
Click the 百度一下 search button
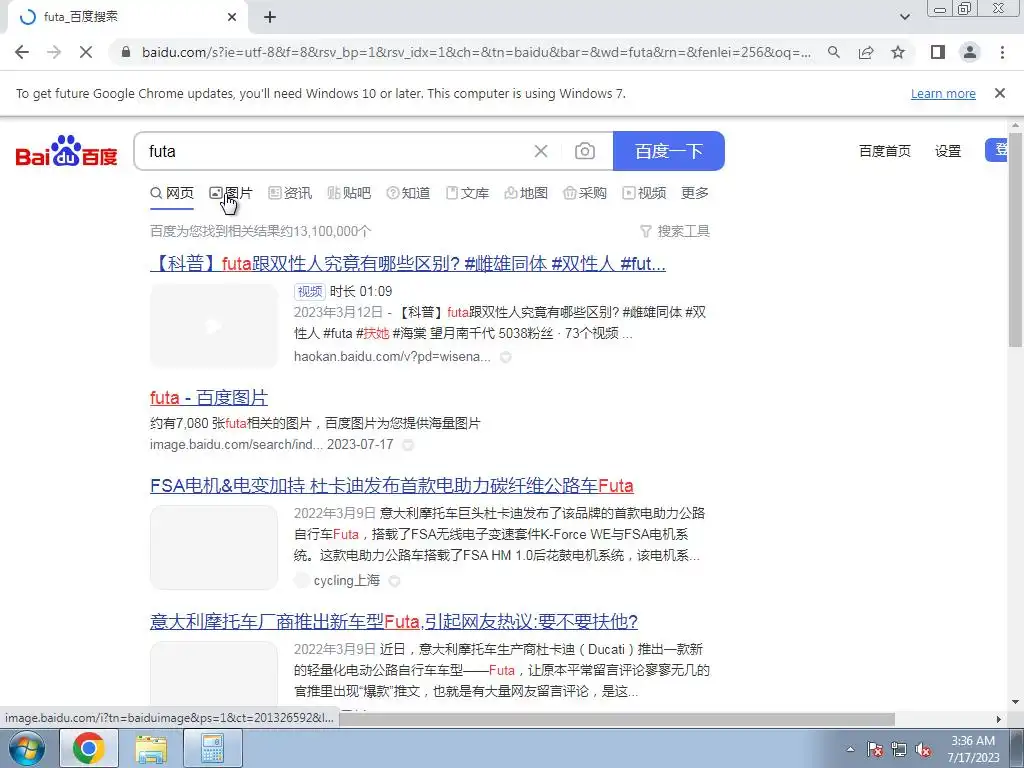coord(669,151)
